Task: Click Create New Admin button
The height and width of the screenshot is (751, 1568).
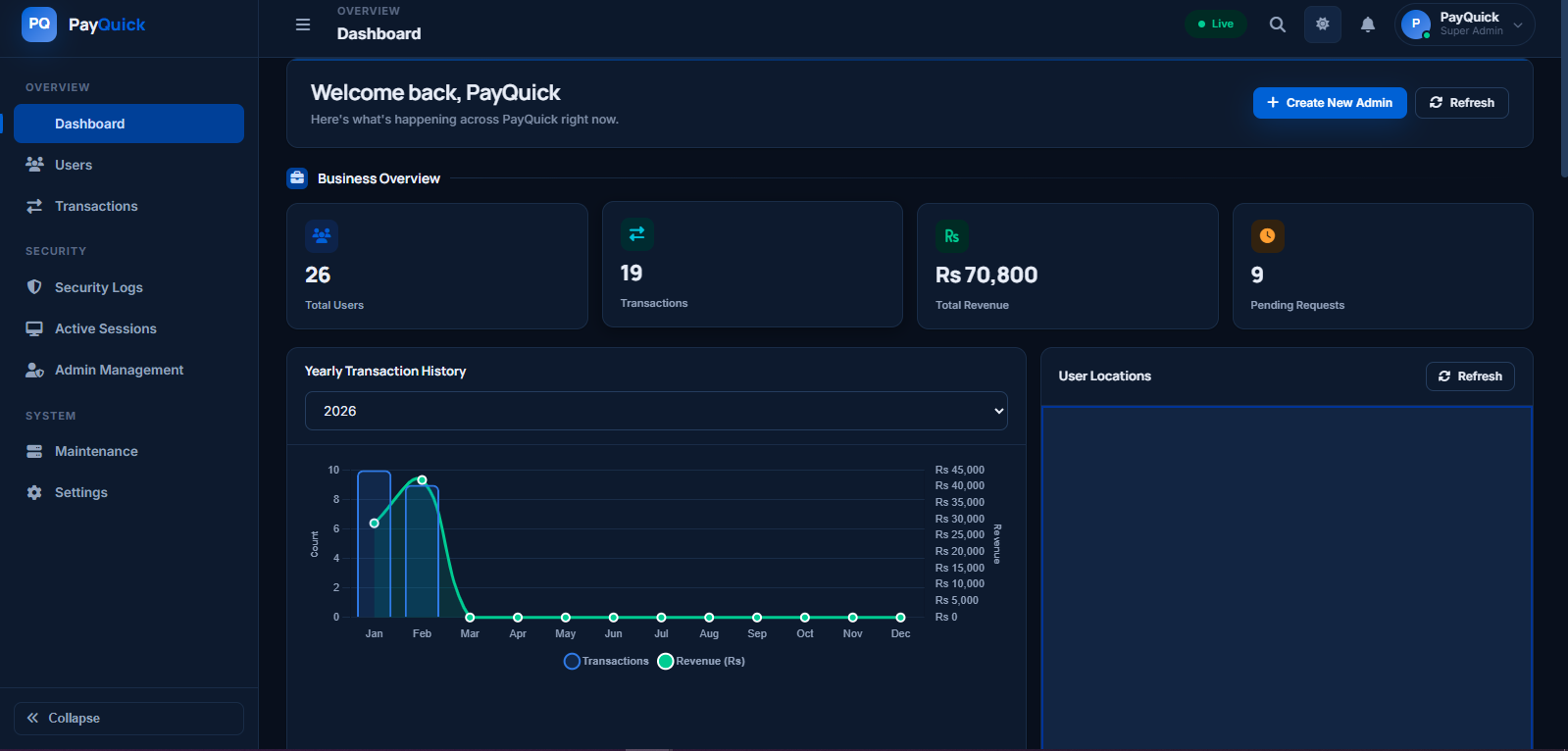Action: (1330, 103)
